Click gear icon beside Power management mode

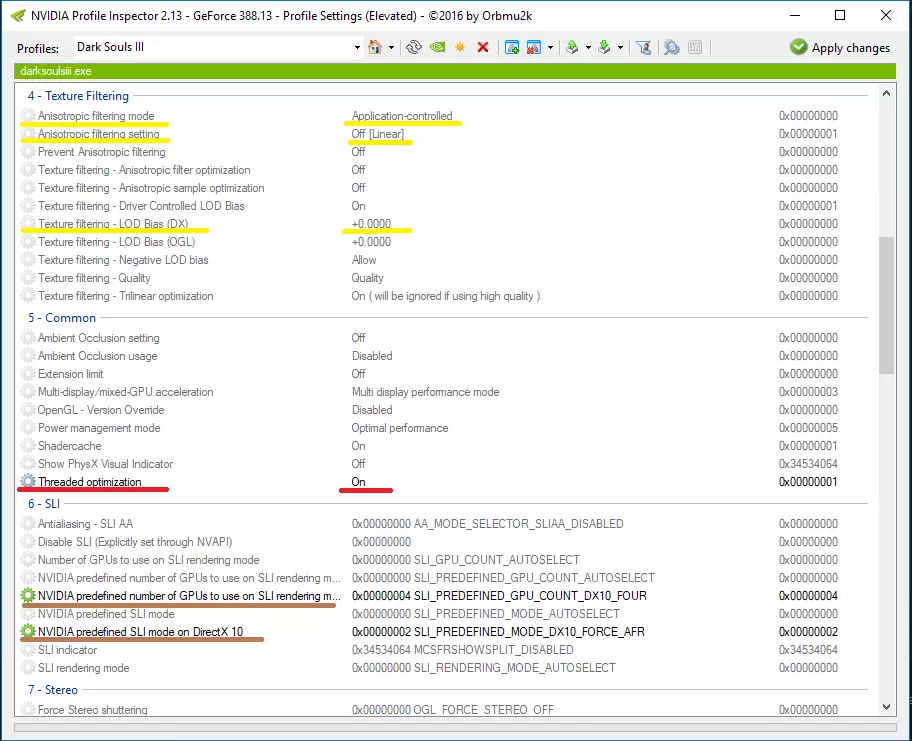pos(28,428)
